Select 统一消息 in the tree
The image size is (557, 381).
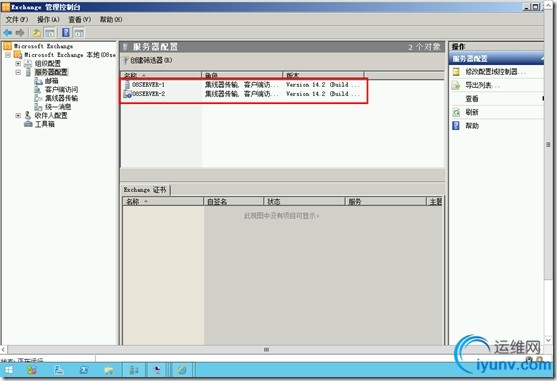(58, 107)
